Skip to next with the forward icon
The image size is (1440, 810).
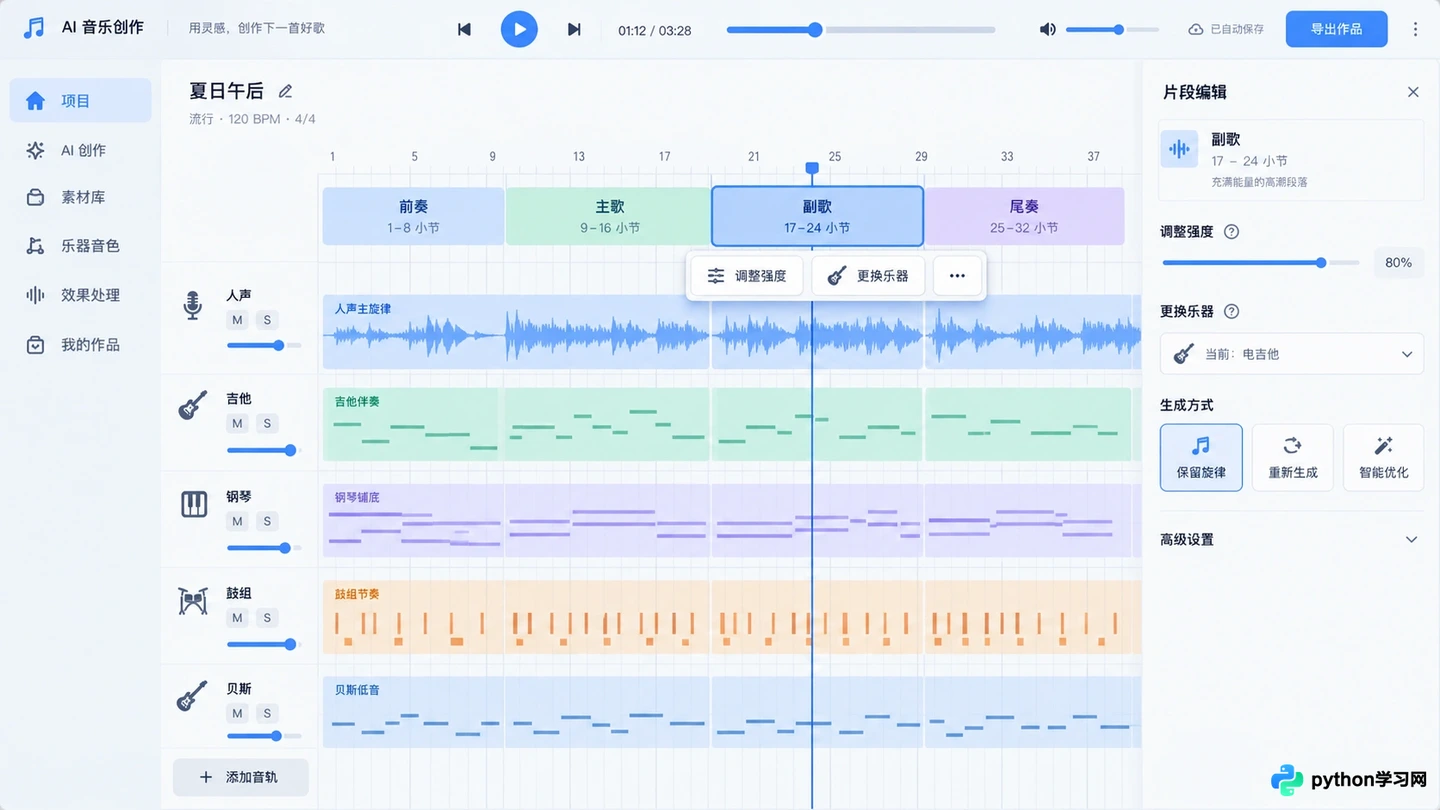[574, 30]
